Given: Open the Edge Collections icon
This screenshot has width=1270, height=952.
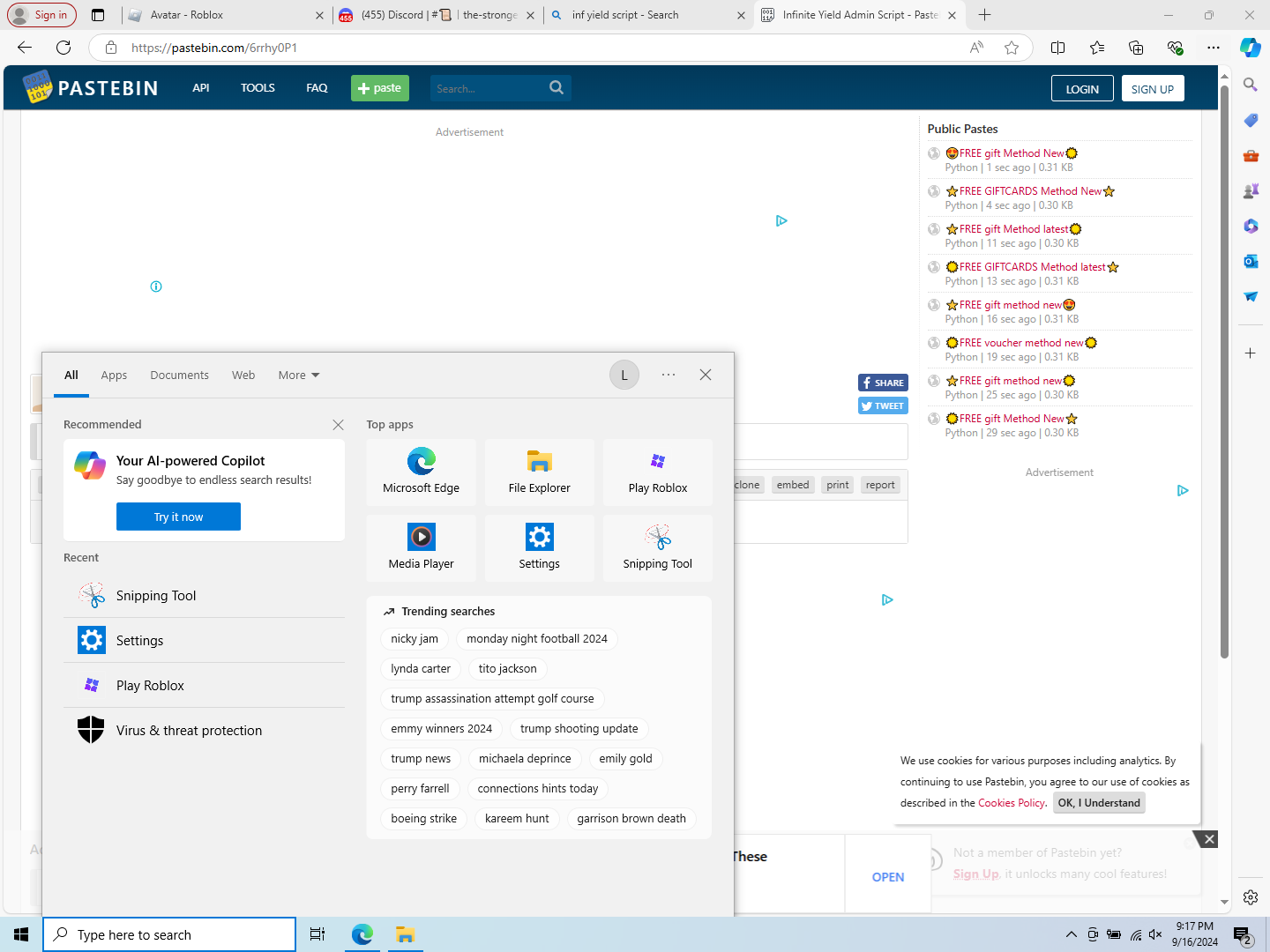Looking at the screenshot, I should pyautogui.click(x=1136, y=48).
